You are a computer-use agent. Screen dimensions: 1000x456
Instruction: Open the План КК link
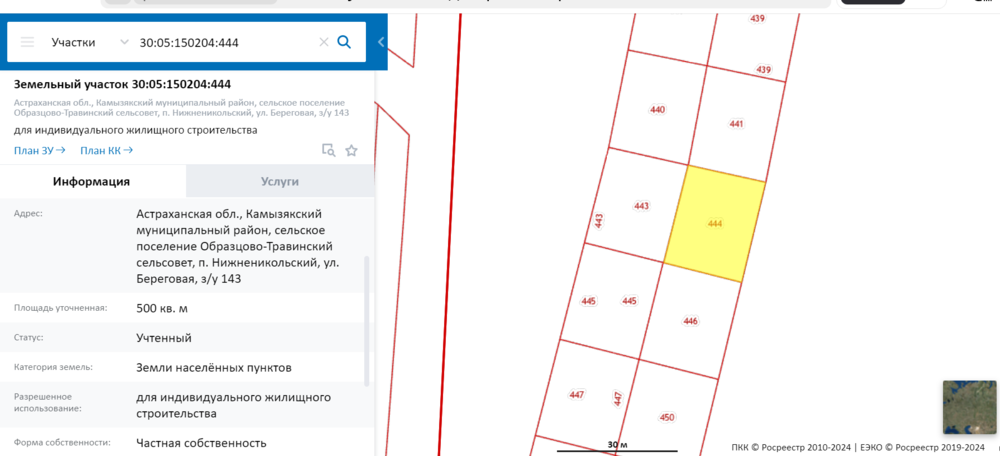[106, 151]
